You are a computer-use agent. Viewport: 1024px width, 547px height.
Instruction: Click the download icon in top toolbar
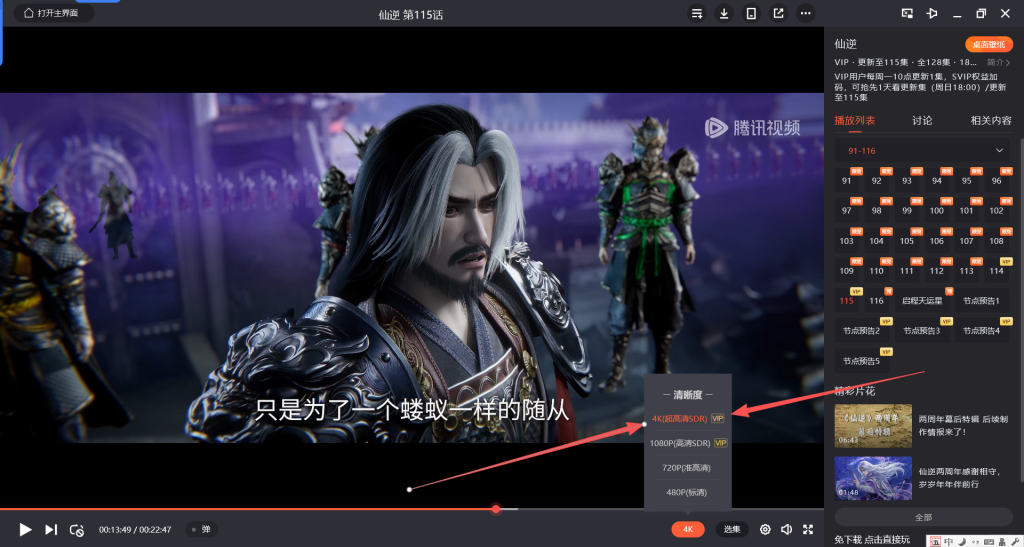point(724,13)
